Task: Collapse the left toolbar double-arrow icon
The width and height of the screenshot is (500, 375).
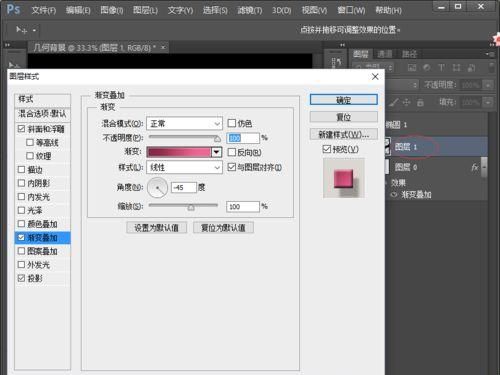Action: pos(7,45)
